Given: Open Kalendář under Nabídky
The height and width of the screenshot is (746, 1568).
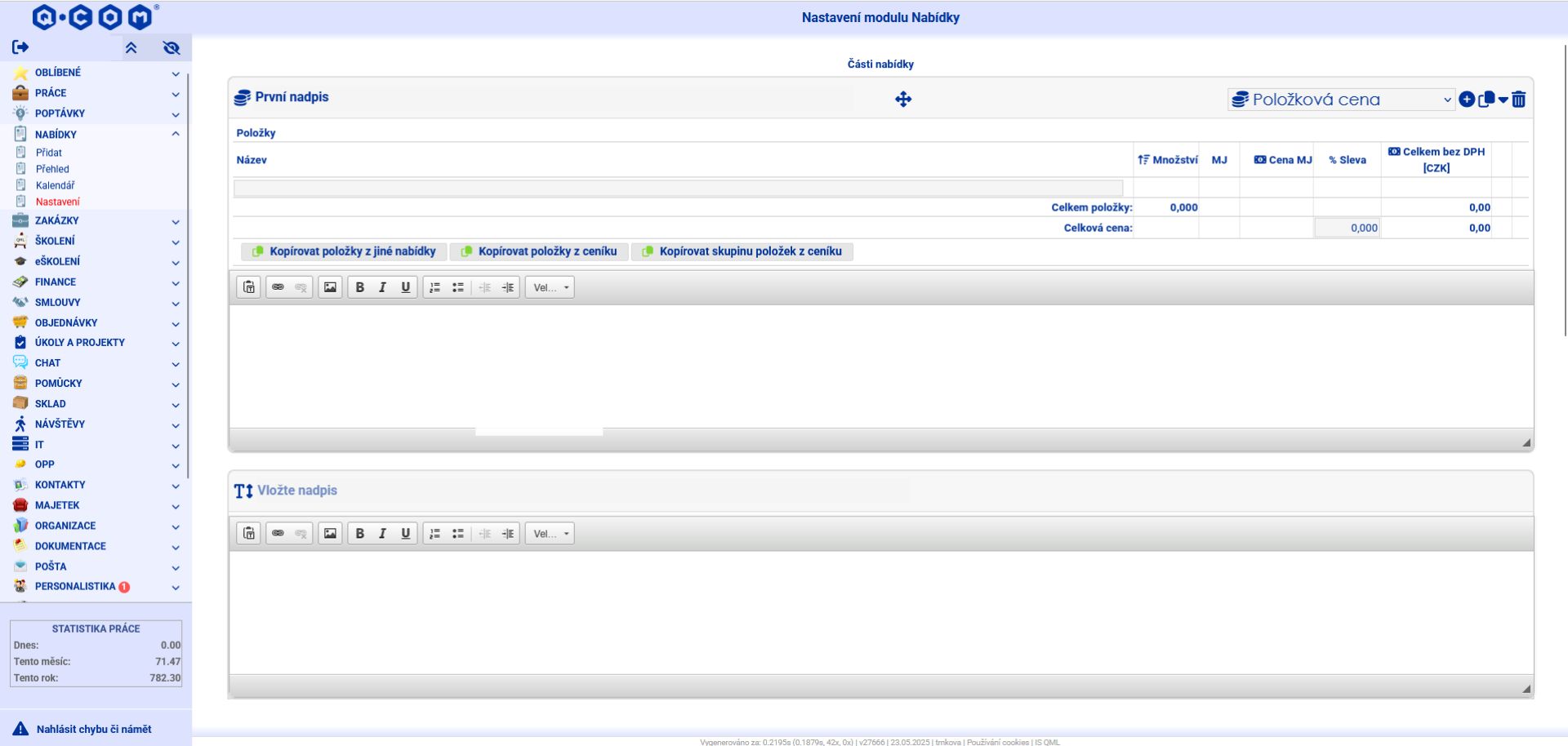Looking at the screenshot, I should [x=55, y=185].
